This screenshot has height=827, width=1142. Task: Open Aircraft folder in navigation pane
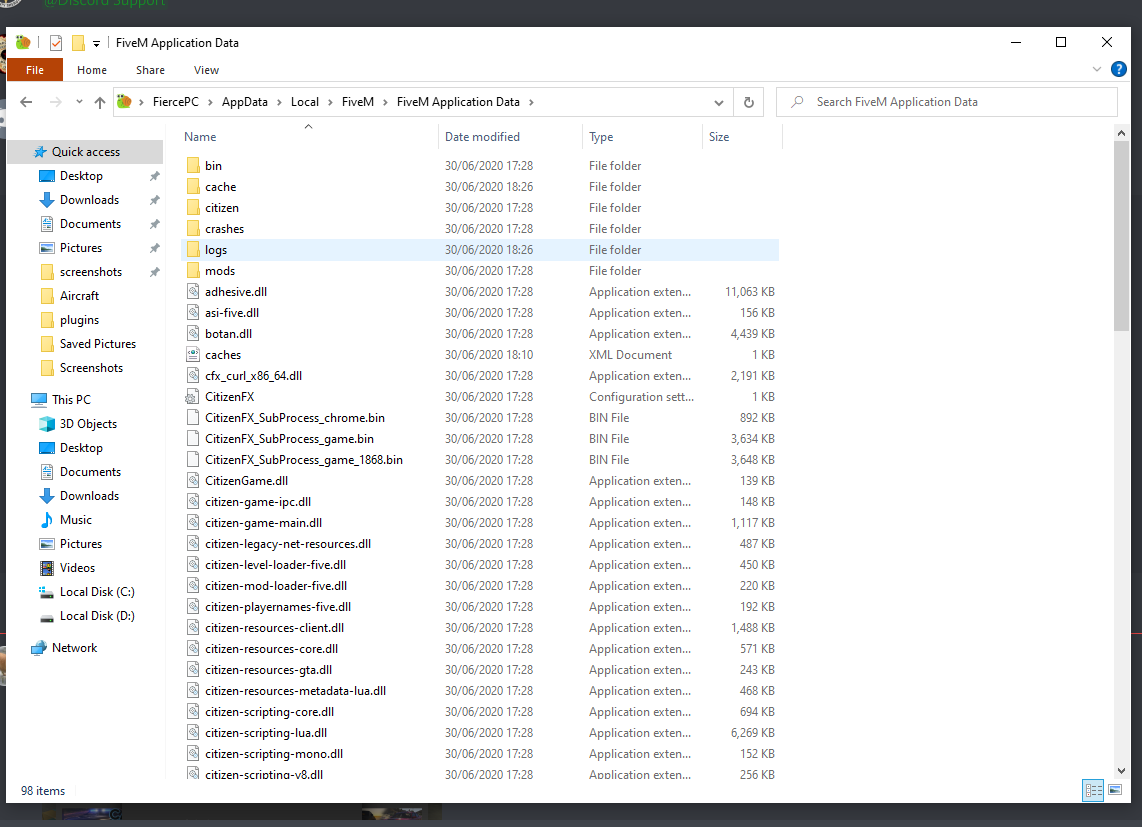tap(79, 296)
